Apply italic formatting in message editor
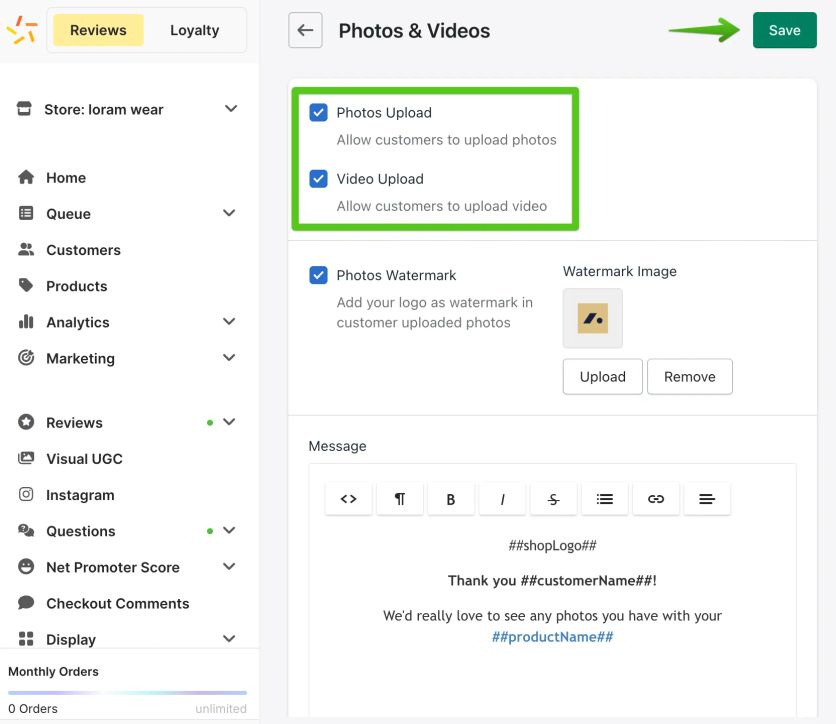Image resolution: width=836 pixels, height=724 pixels. pos(502,499)
